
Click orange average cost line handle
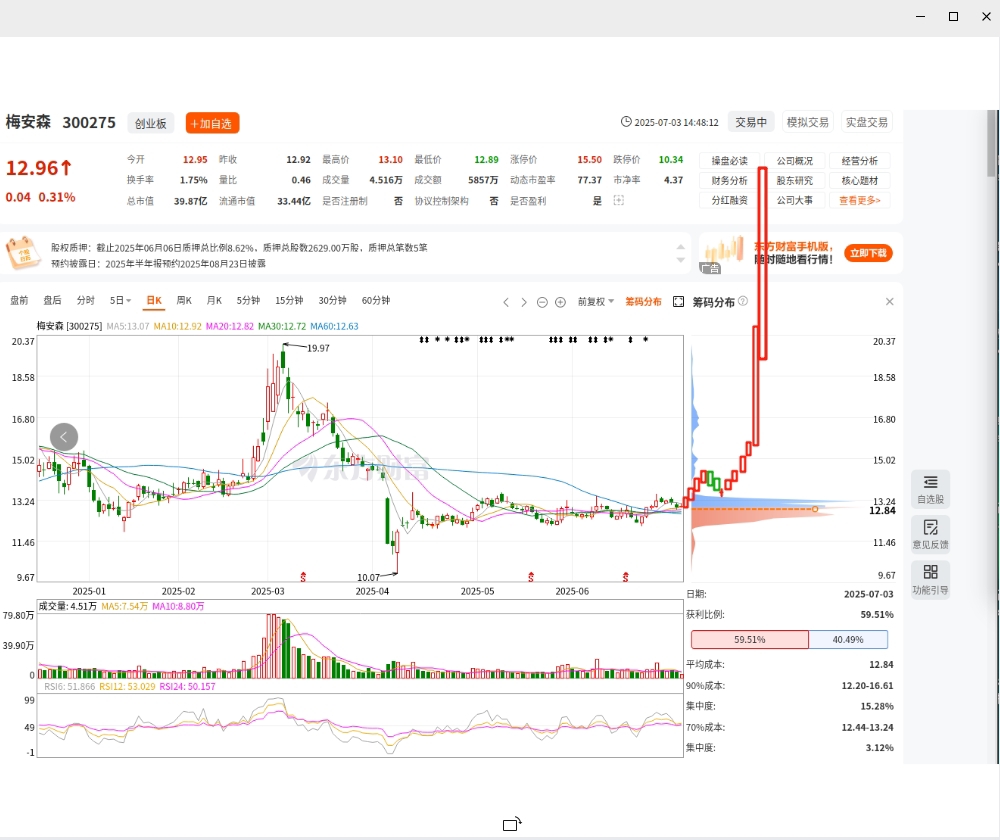click(x=814, y=509)
